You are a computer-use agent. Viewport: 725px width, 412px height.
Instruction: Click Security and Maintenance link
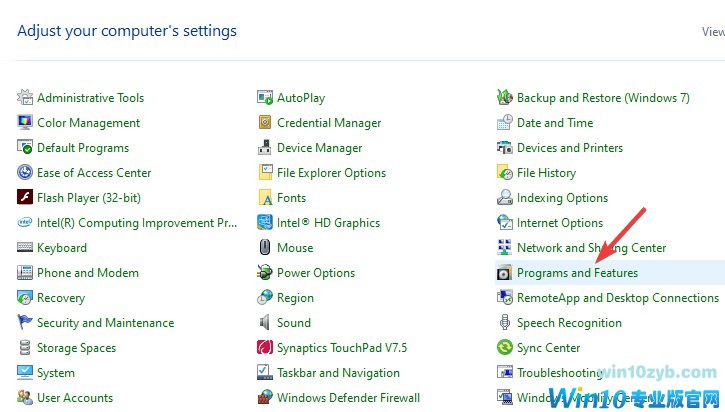[x=105, y=323]
